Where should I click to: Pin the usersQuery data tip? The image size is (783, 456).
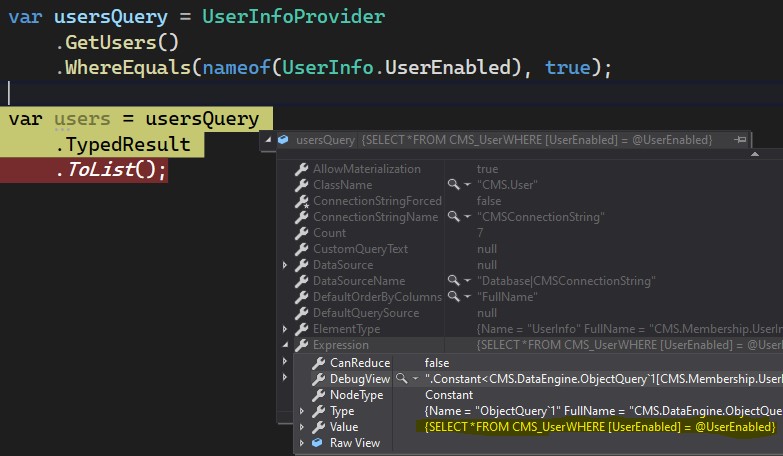[x=740, y=140]
